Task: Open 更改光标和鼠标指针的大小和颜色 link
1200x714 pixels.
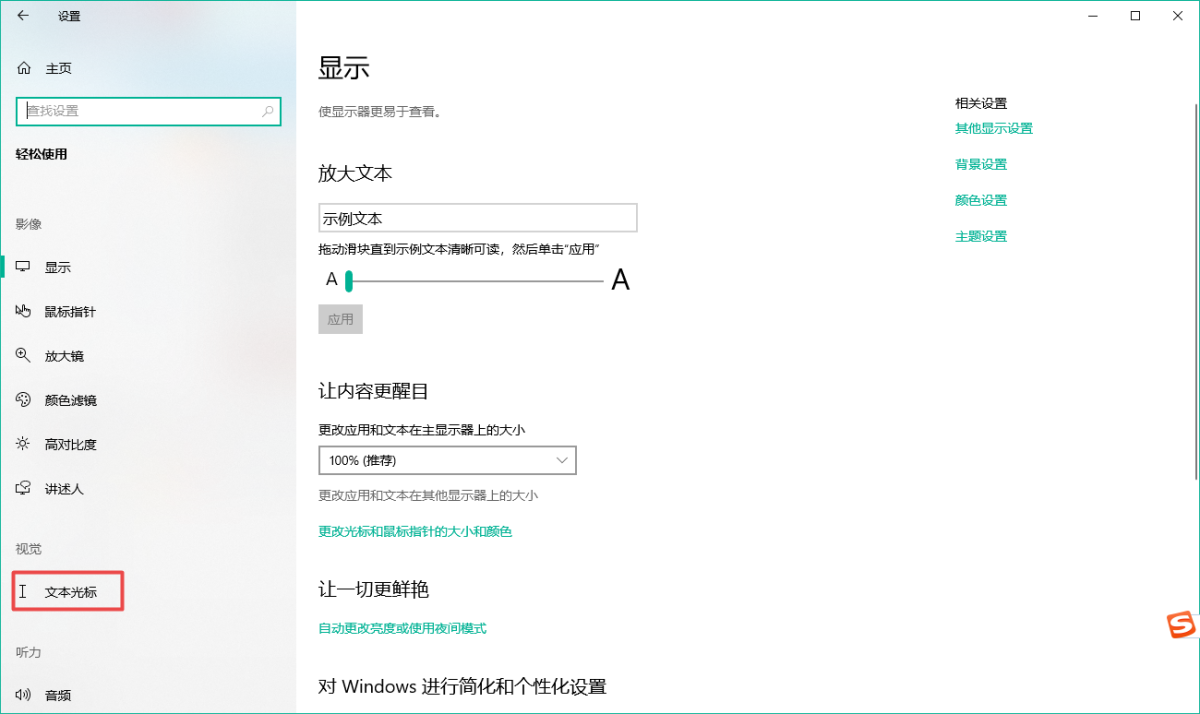Action: pyautogui.click(x=415, y=532)
